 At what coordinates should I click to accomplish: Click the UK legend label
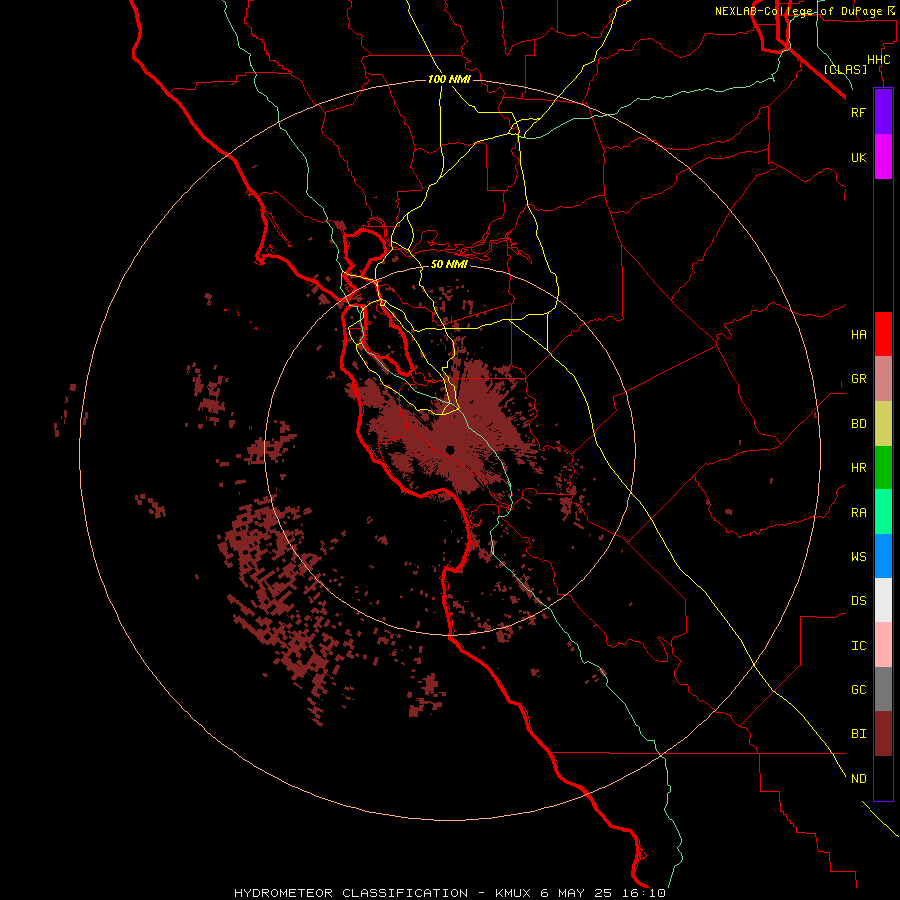[x=858, y=157]
